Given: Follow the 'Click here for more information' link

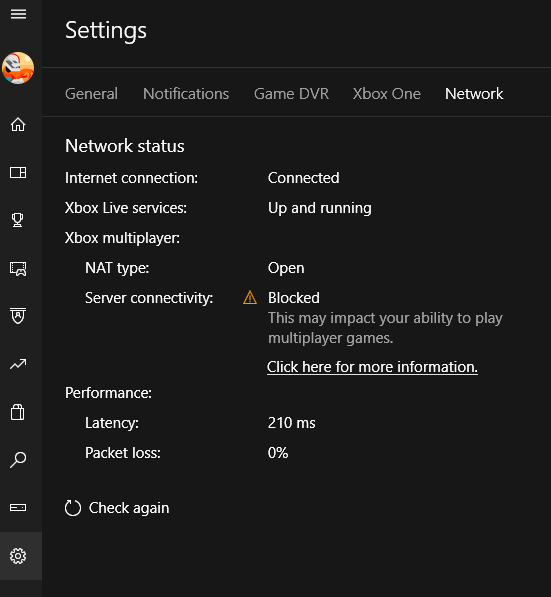Looking at the screenshot, I should tap(372, 367).
